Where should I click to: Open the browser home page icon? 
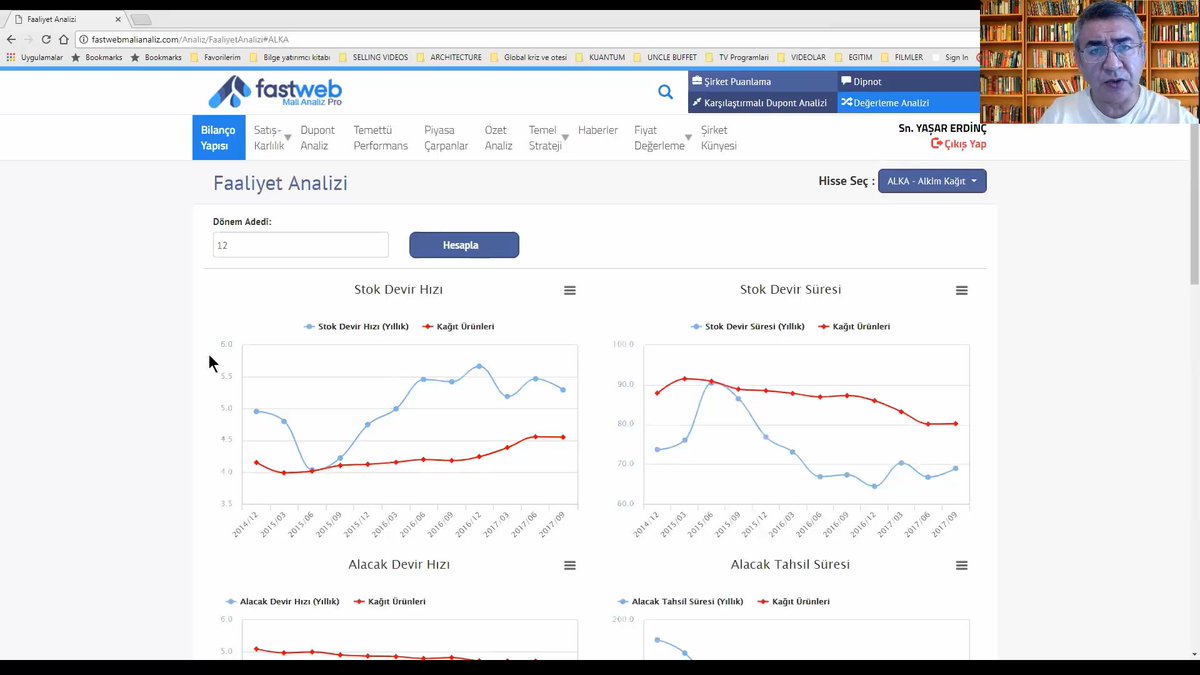[x=63, y=39]
